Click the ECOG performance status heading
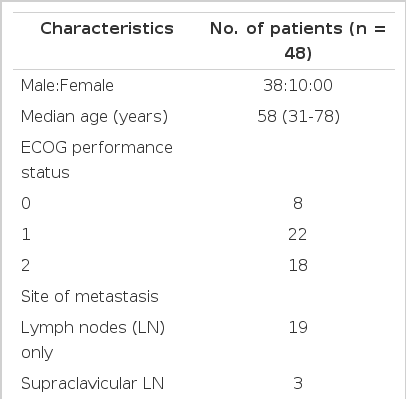 click(x=97, y=160)
